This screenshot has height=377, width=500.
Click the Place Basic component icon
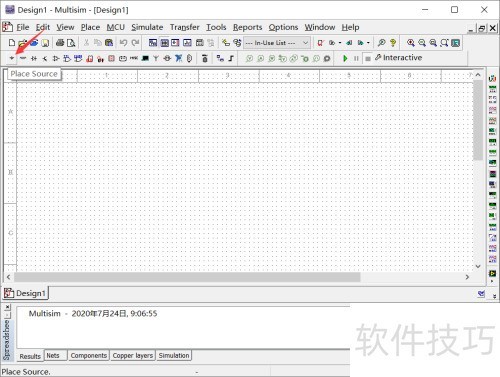click(x=23, y=58)
